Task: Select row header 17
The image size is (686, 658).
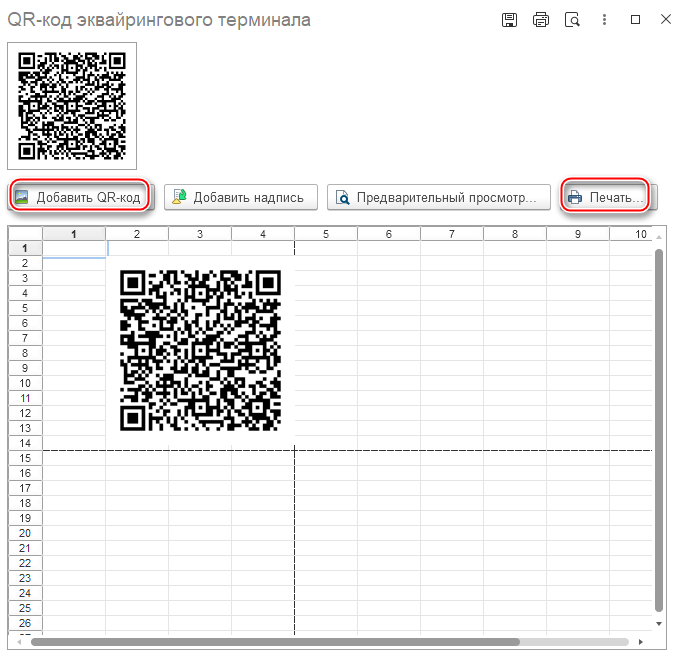Action: coord(25,488)
